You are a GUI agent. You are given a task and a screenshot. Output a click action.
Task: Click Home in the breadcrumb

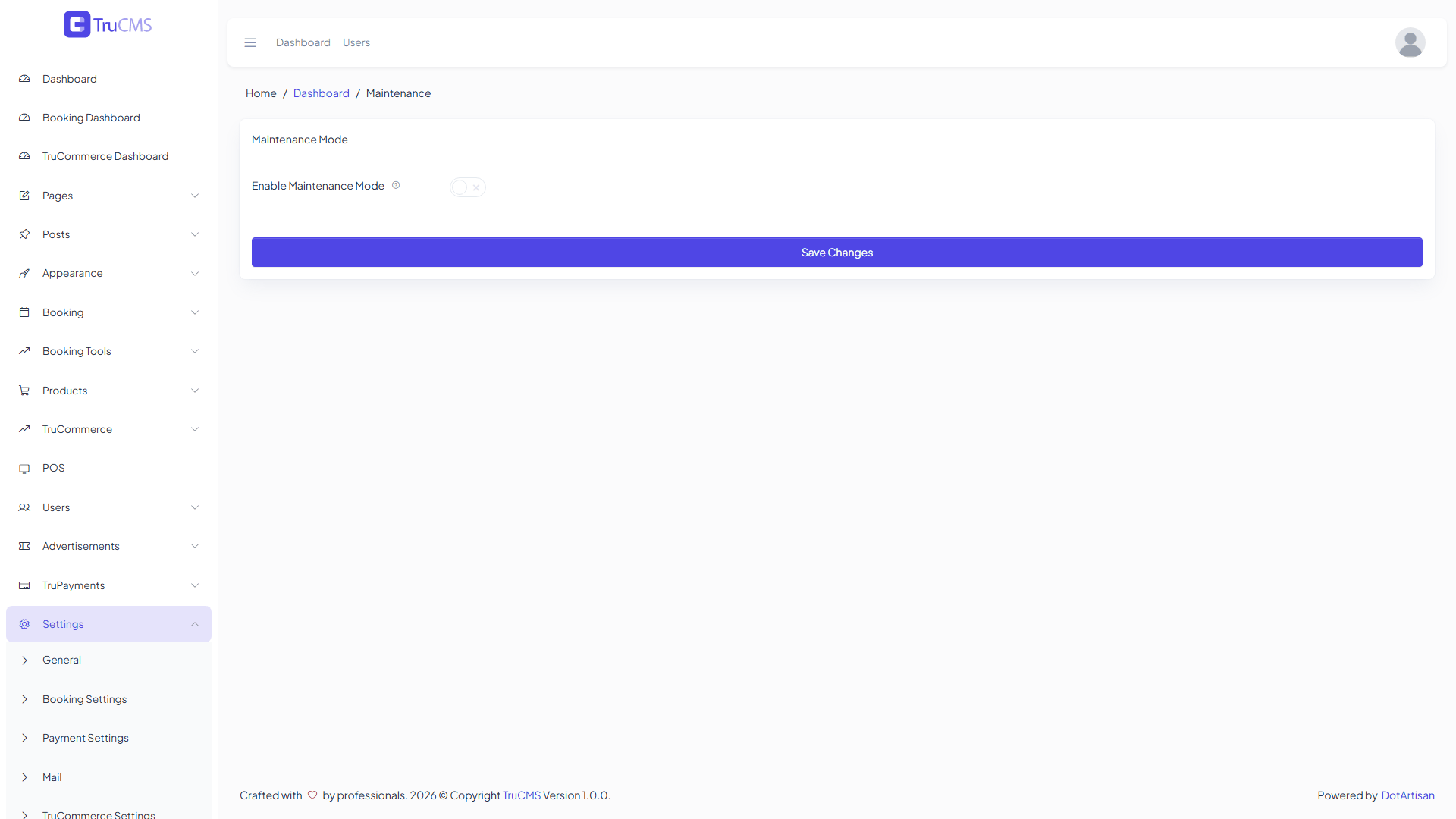click(261, 93)
